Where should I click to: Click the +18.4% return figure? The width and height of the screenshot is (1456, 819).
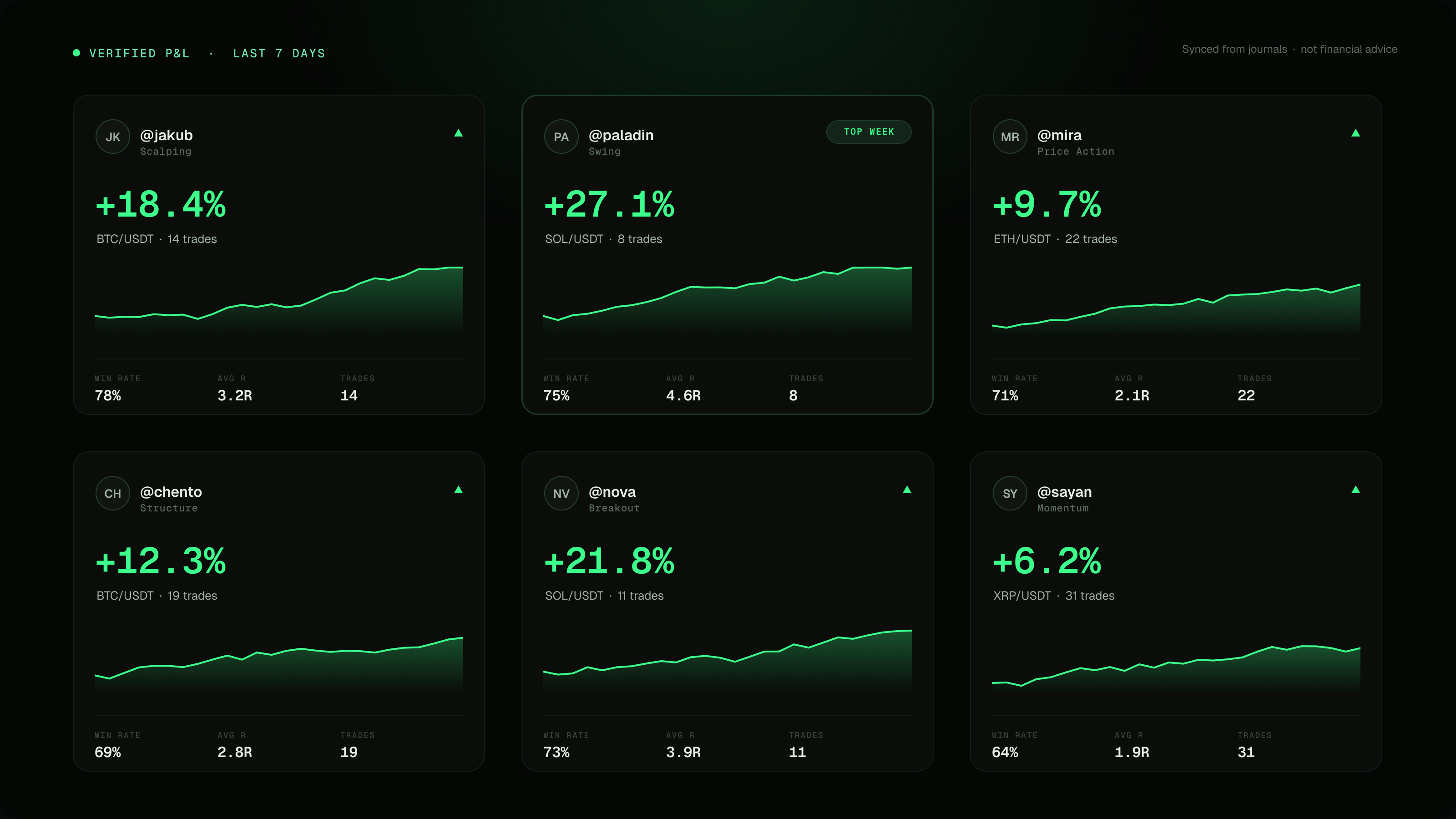(x=161, y=204)
